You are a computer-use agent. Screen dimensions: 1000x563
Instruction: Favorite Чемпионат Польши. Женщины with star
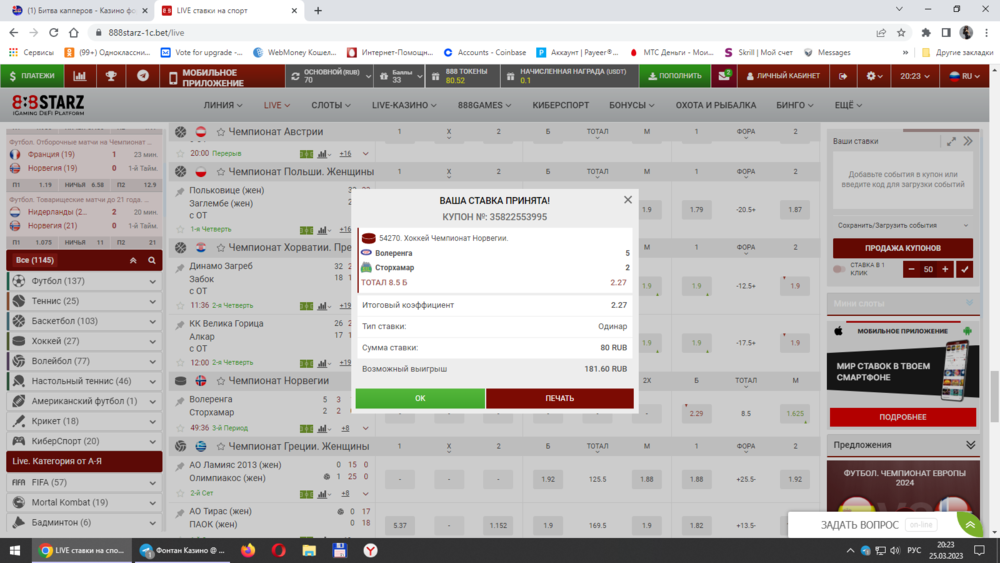[x=221, y=172]
